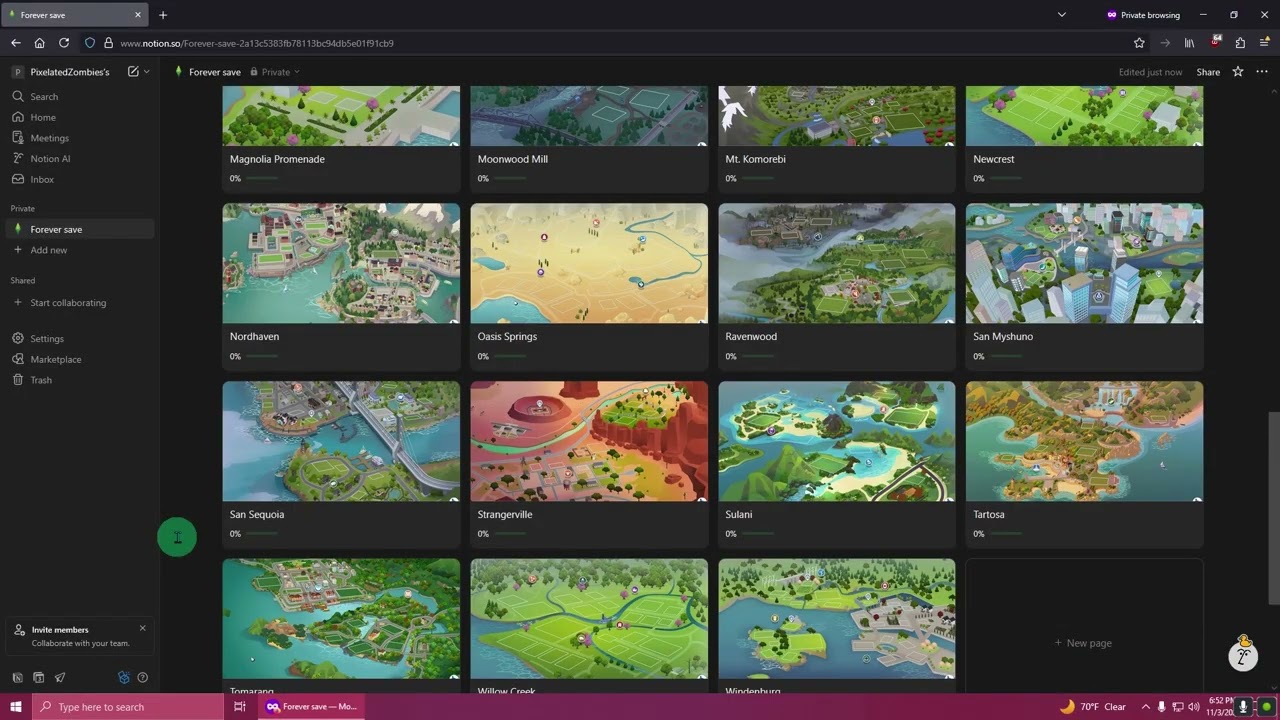This screenshot has width=1280, height=720.
Task: Open the Oasis Springs map thumbnail
Action: [x=589, y=263]
